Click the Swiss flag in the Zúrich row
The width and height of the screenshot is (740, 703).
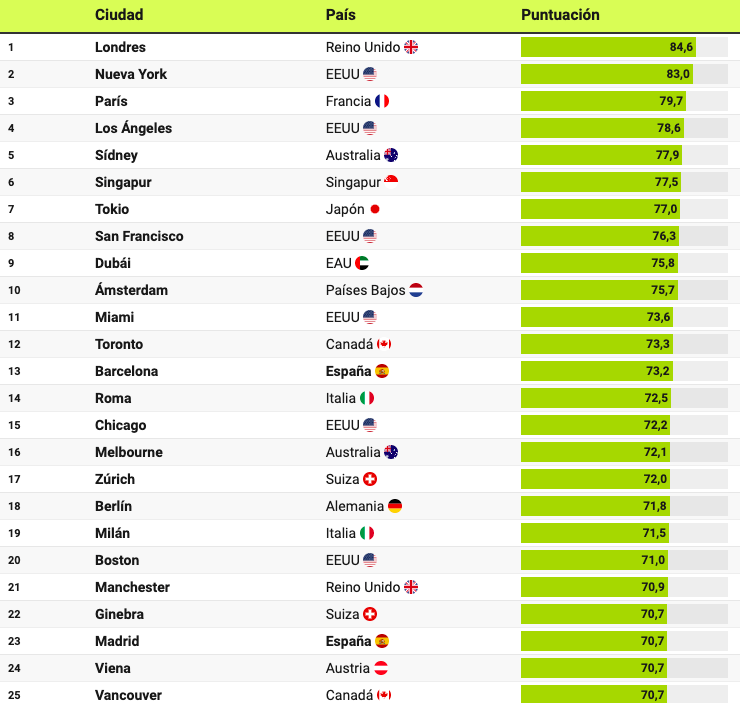370,479
